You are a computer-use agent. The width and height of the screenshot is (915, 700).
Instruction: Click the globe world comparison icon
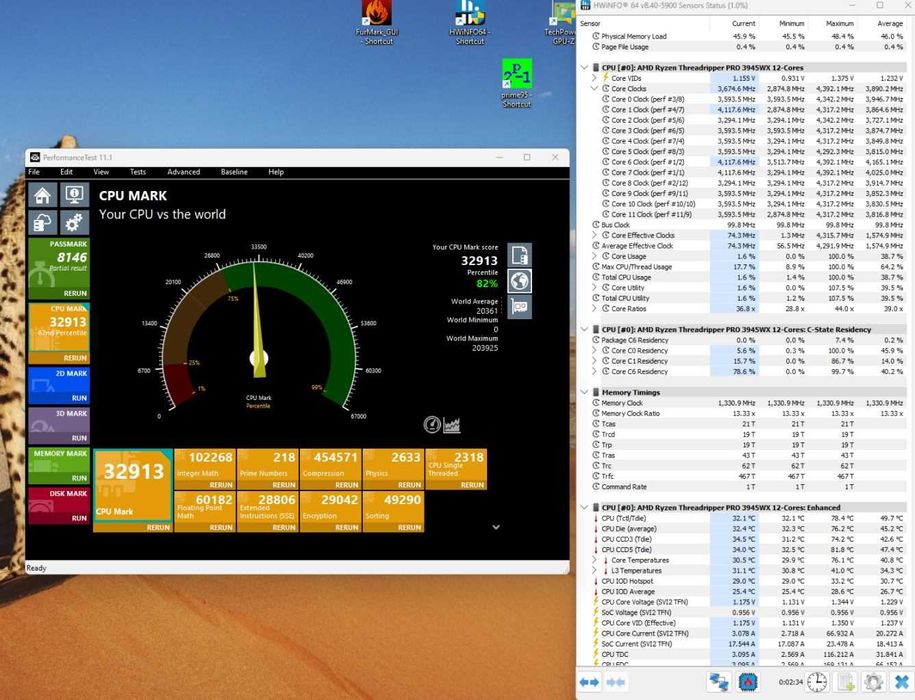coord(519,281)
